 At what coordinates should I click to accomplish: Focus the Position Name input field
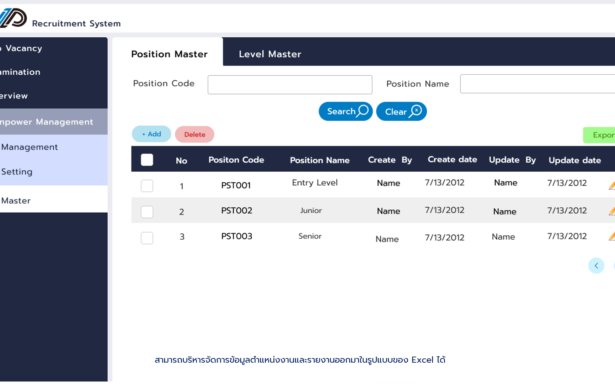pyautogui.click(x=537, y=84)
